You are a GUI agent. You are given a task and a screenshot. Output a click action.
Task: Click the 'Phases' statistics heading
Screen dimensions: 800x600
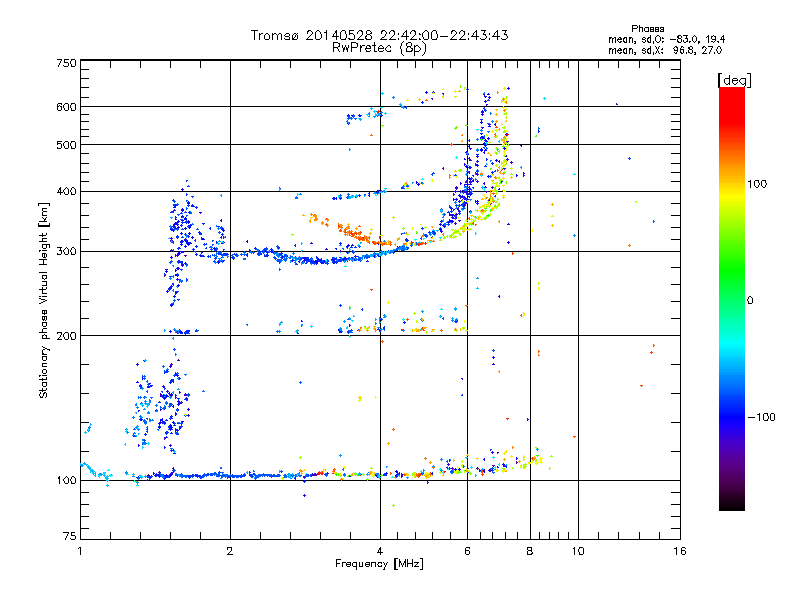(647, 29)
